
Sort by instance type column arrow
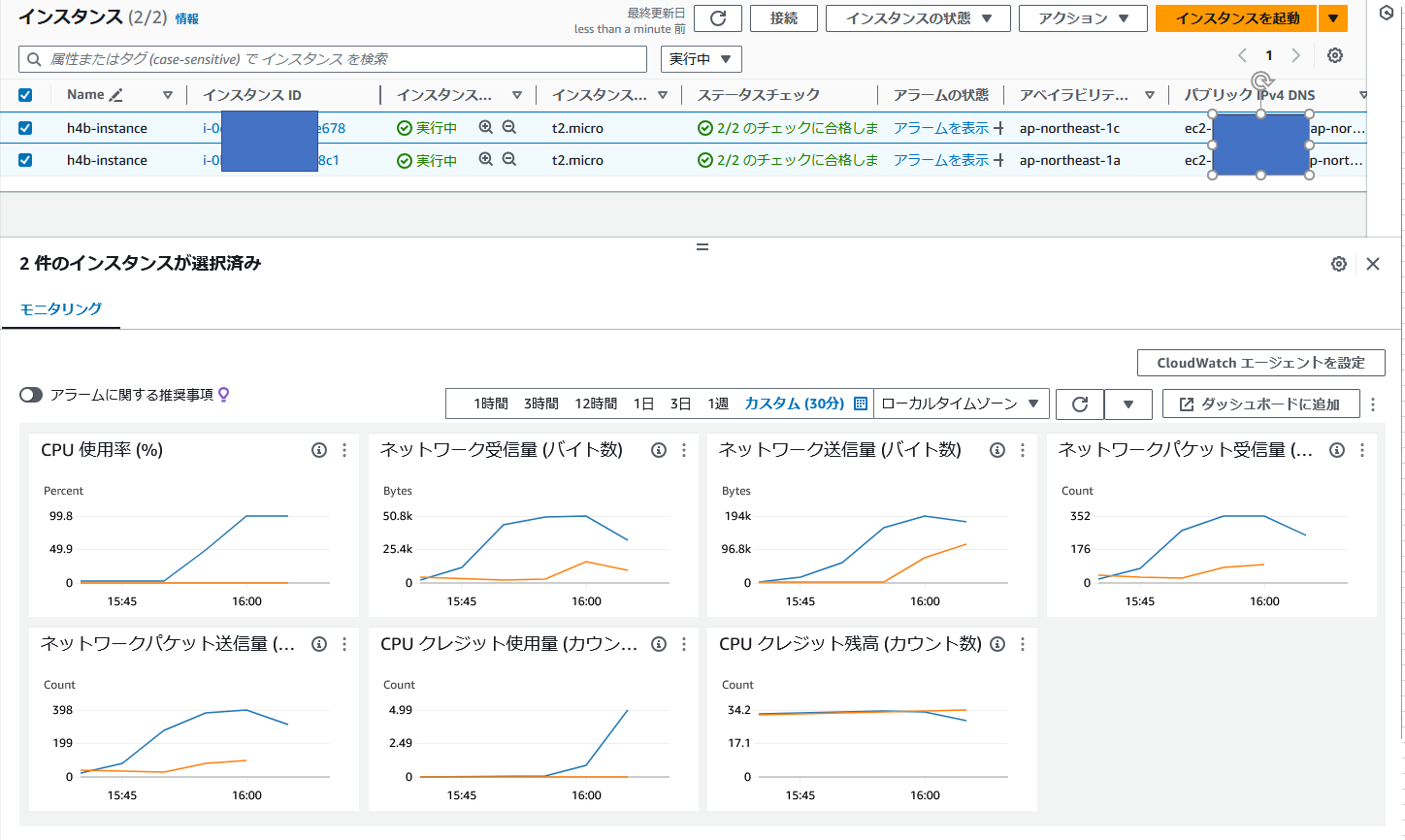point(663,95)
